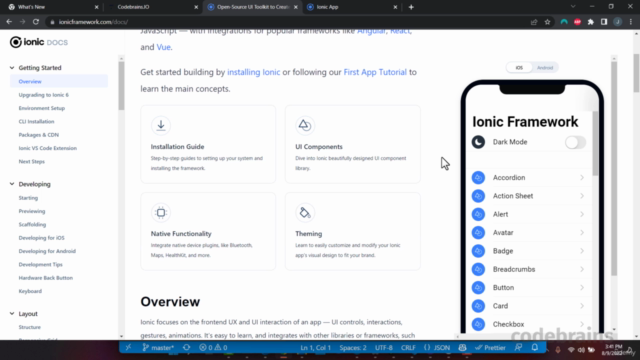The image size is (640, 360).
Task: Bookmark this page with star icon
Action: [547, 22]
